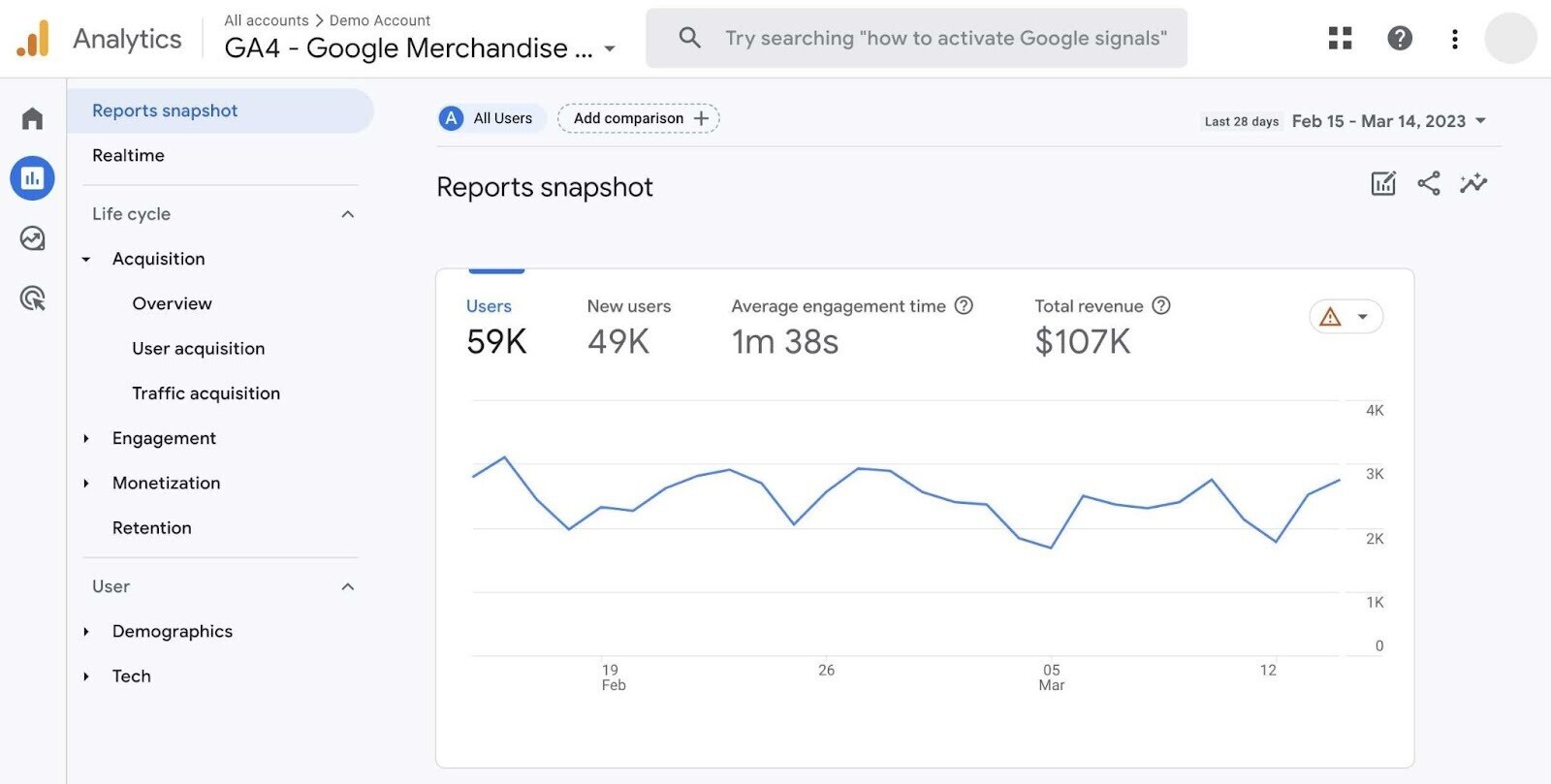Select the New users metric tab
The width and height of the screenshot is (1551, 784).
tap(628, 326)
